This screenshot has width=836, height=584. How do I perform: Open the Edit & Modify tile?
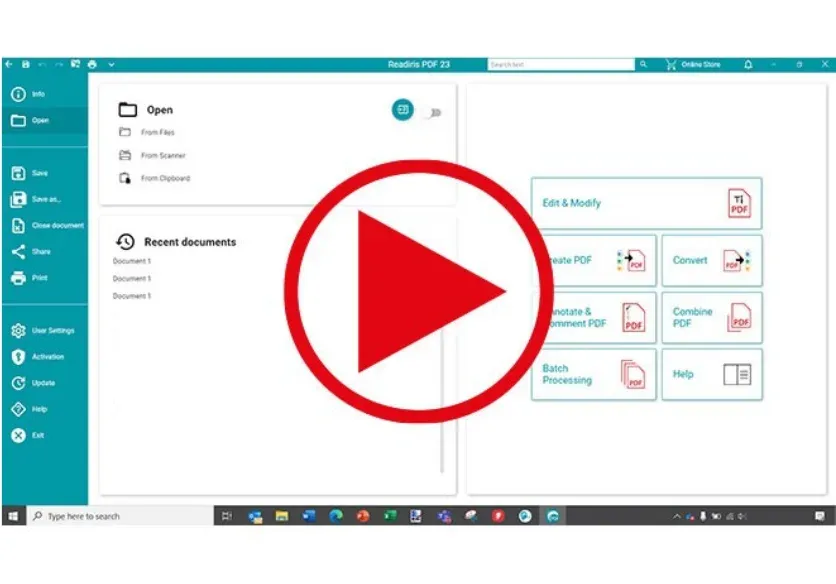click(x=646, y=203)
